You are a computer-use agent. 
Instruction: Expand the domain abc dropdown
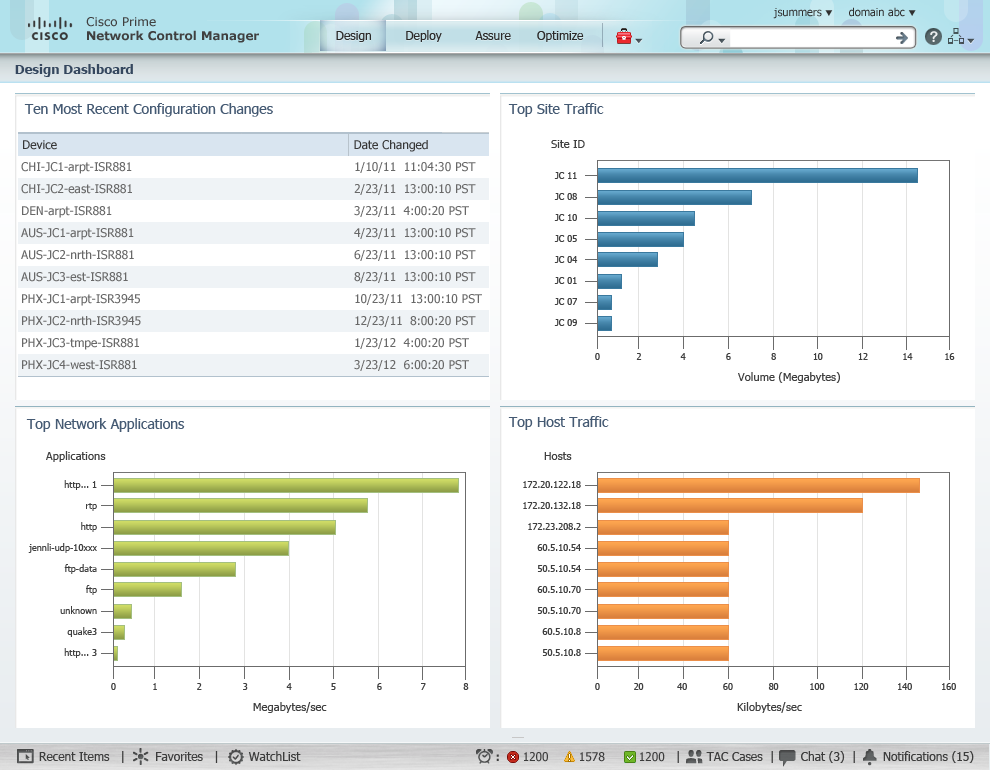[x=881, y=13]
